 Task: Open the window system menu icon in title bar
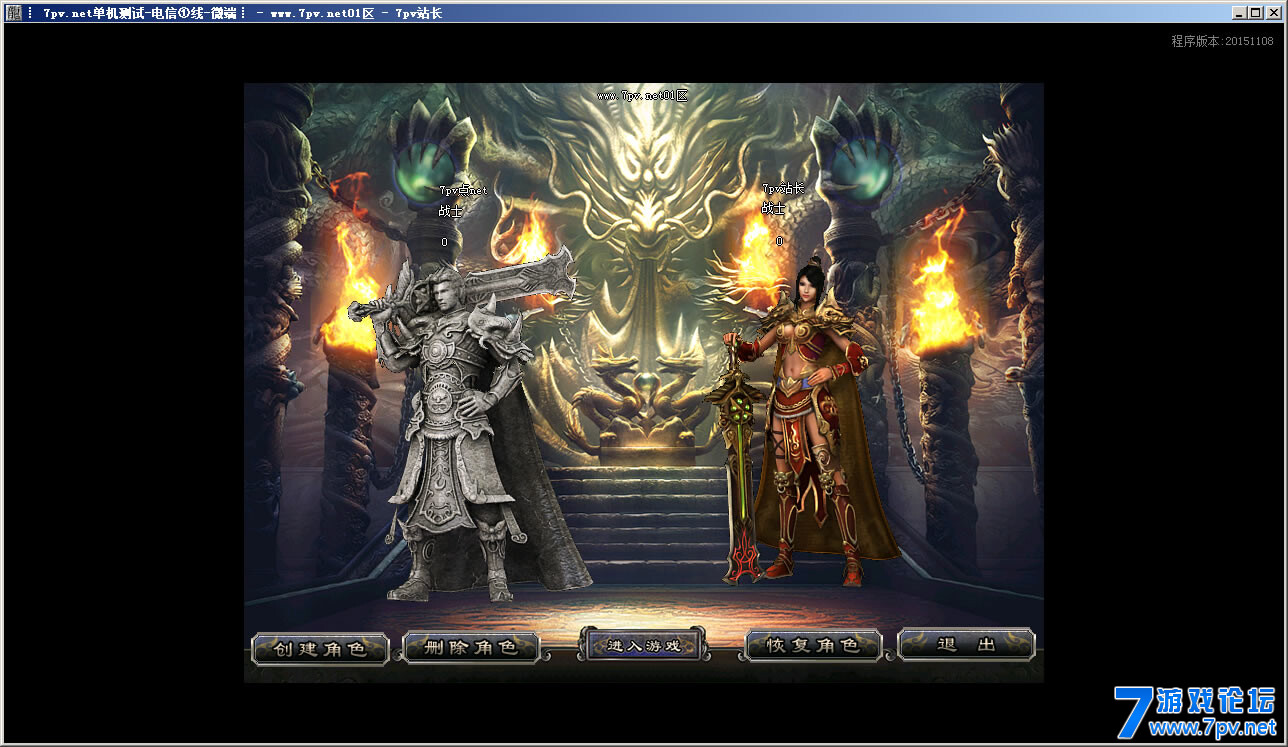coord(12,13)
